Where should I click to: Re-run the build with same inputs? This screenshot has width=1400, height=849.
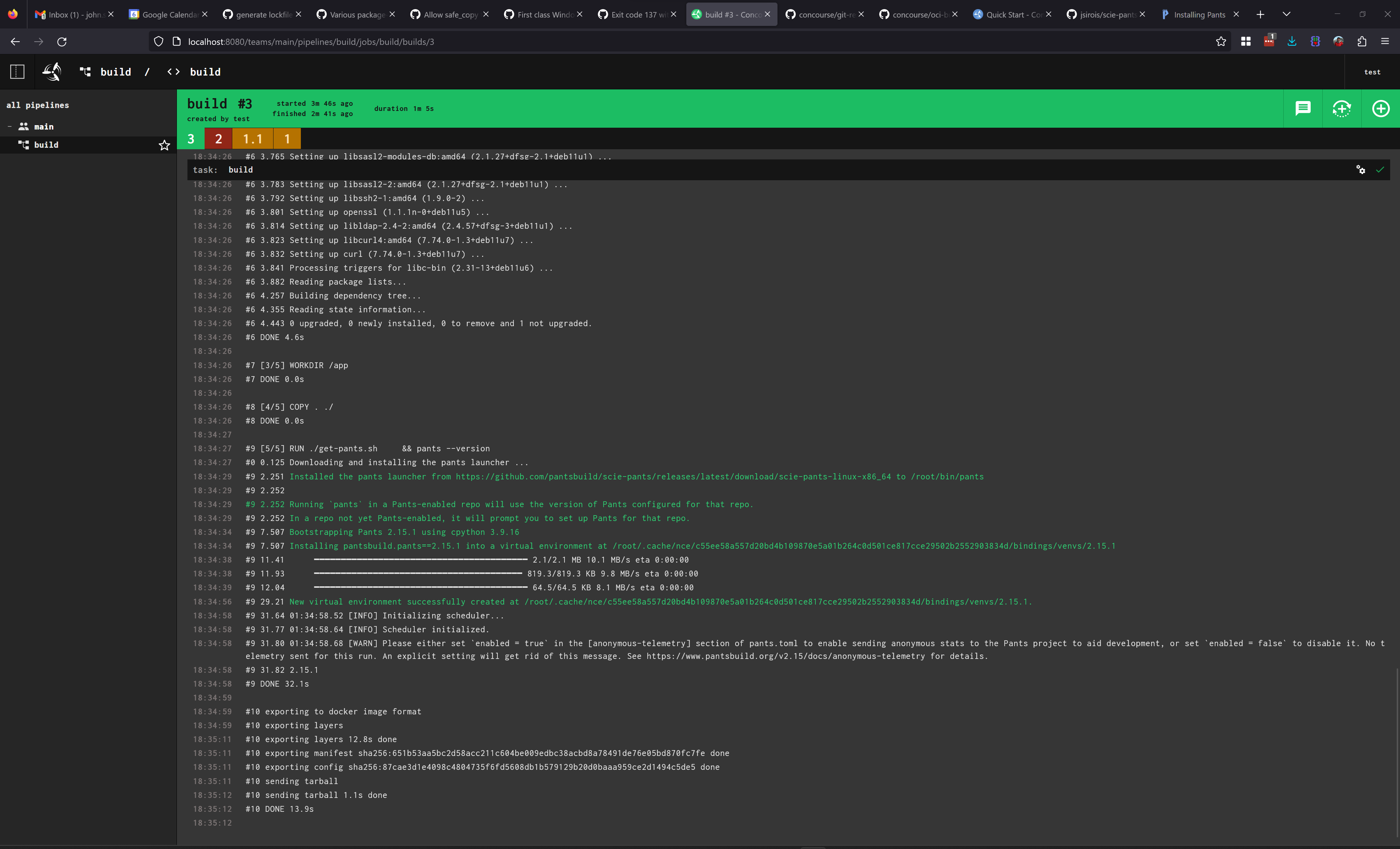(x=1342, y=108)
